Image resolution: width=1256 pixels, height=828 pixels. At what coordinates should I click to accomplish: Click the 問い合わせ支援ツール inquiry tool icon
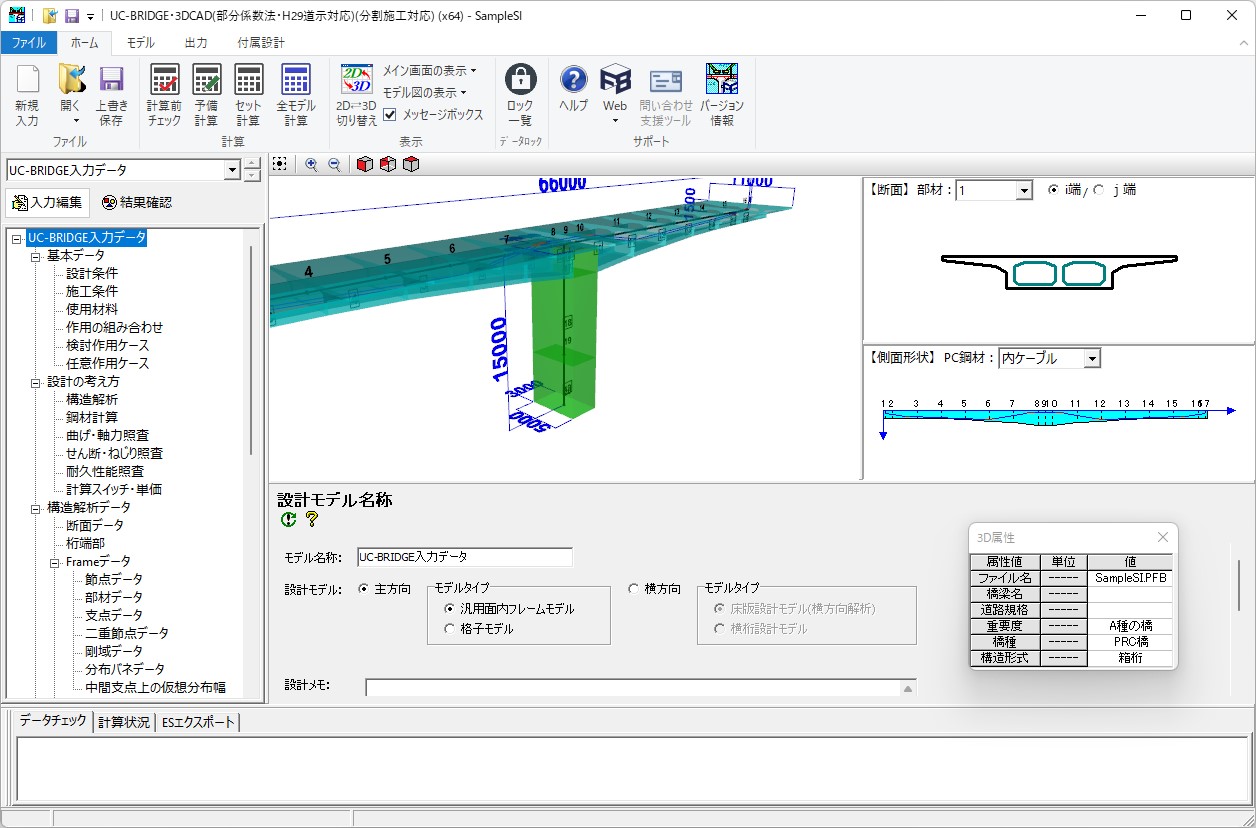click(x=666, y=95)
